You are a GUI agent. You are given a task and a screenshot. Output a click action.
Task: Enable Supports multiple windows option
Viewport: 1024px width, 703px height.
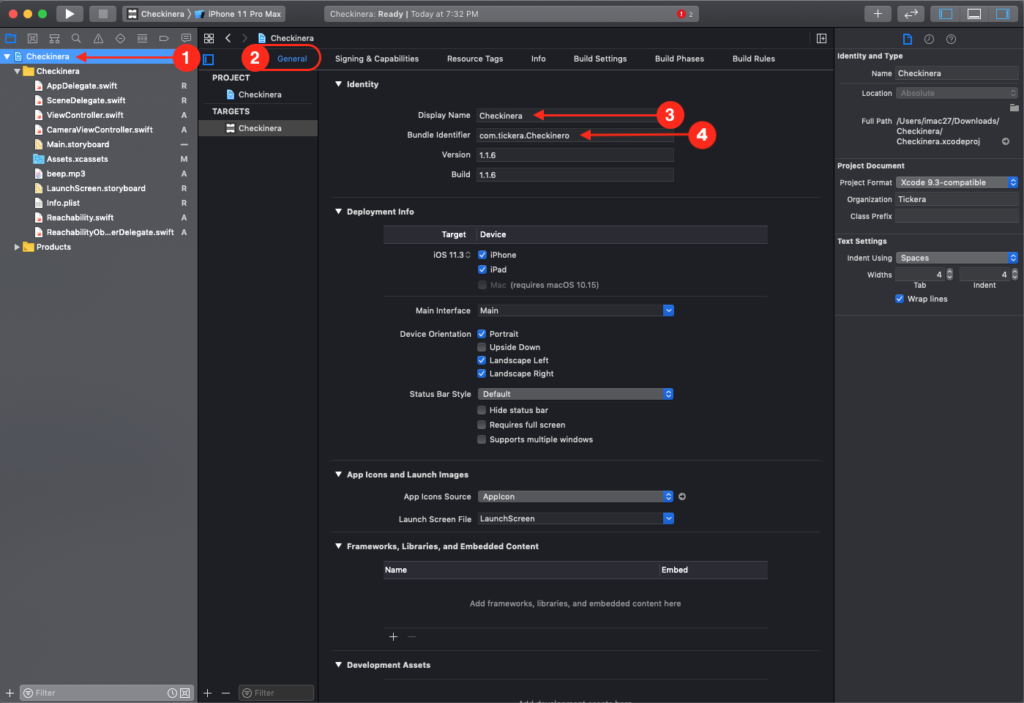(481, 440)
